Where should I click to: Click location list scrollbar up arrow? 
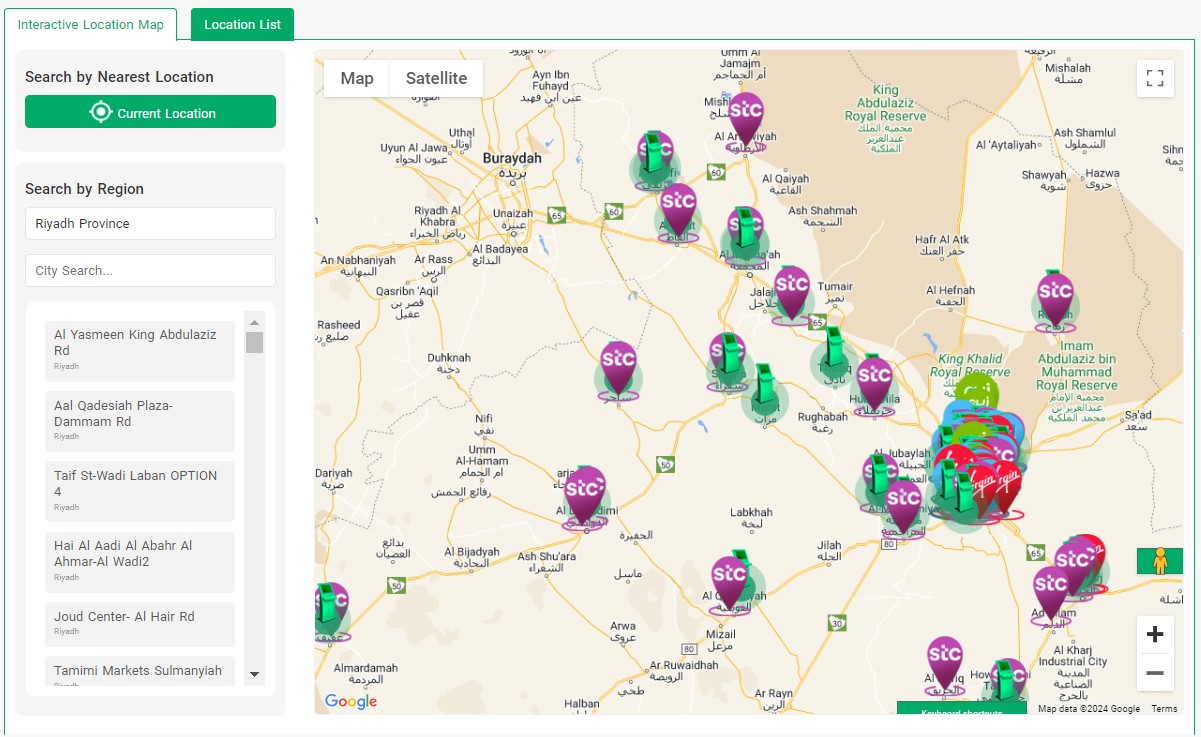pos(254,322)
